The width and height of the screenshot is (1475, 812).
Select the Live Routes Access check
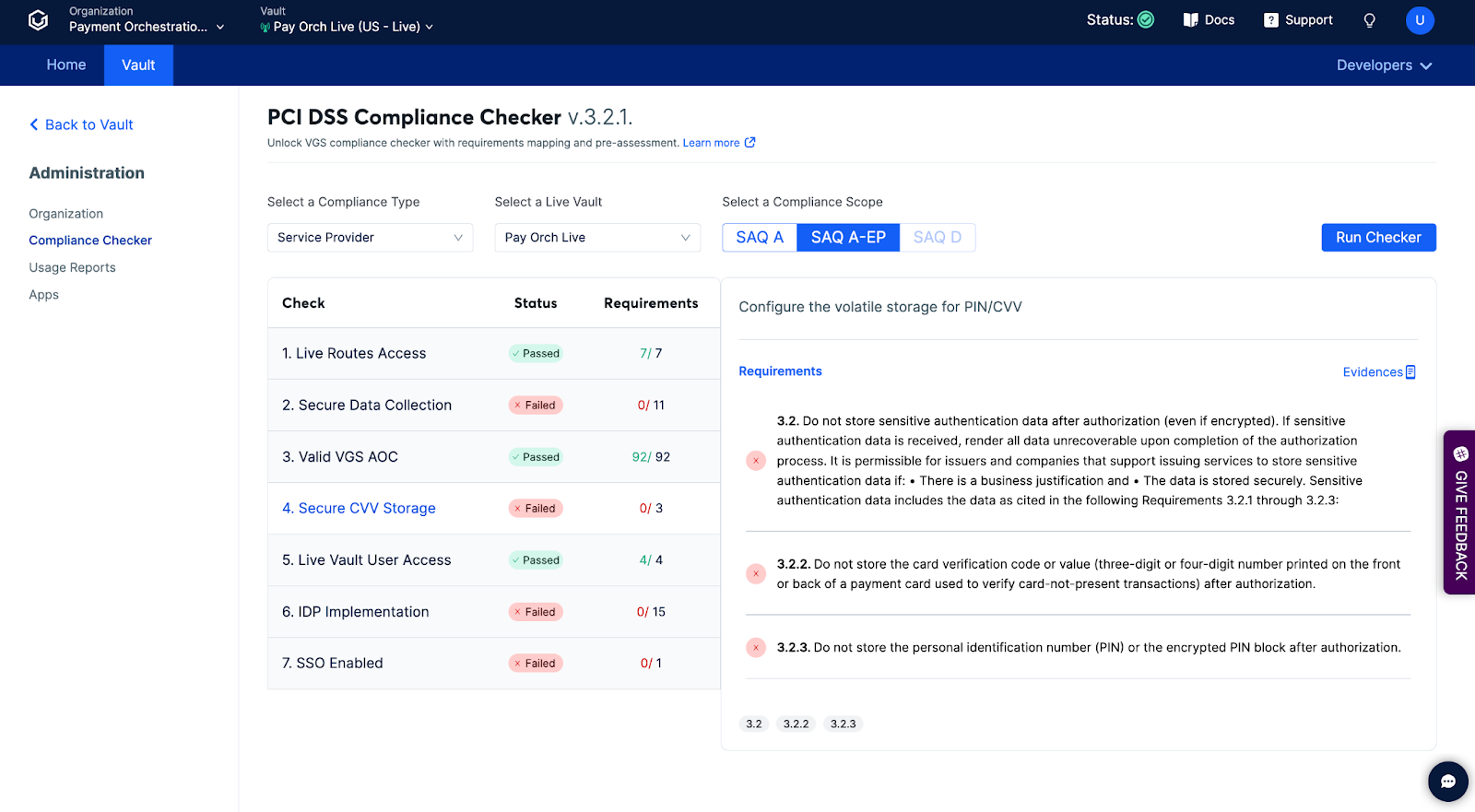[354, 354]
